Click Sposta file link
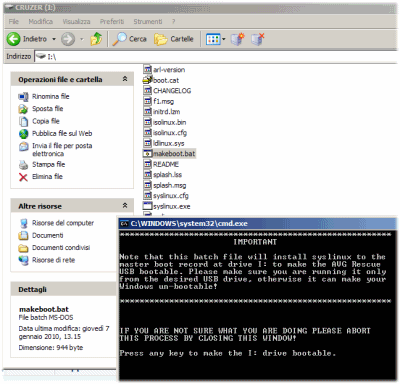Viewport: 400px width, 384px height. click(x=48, y=109)
